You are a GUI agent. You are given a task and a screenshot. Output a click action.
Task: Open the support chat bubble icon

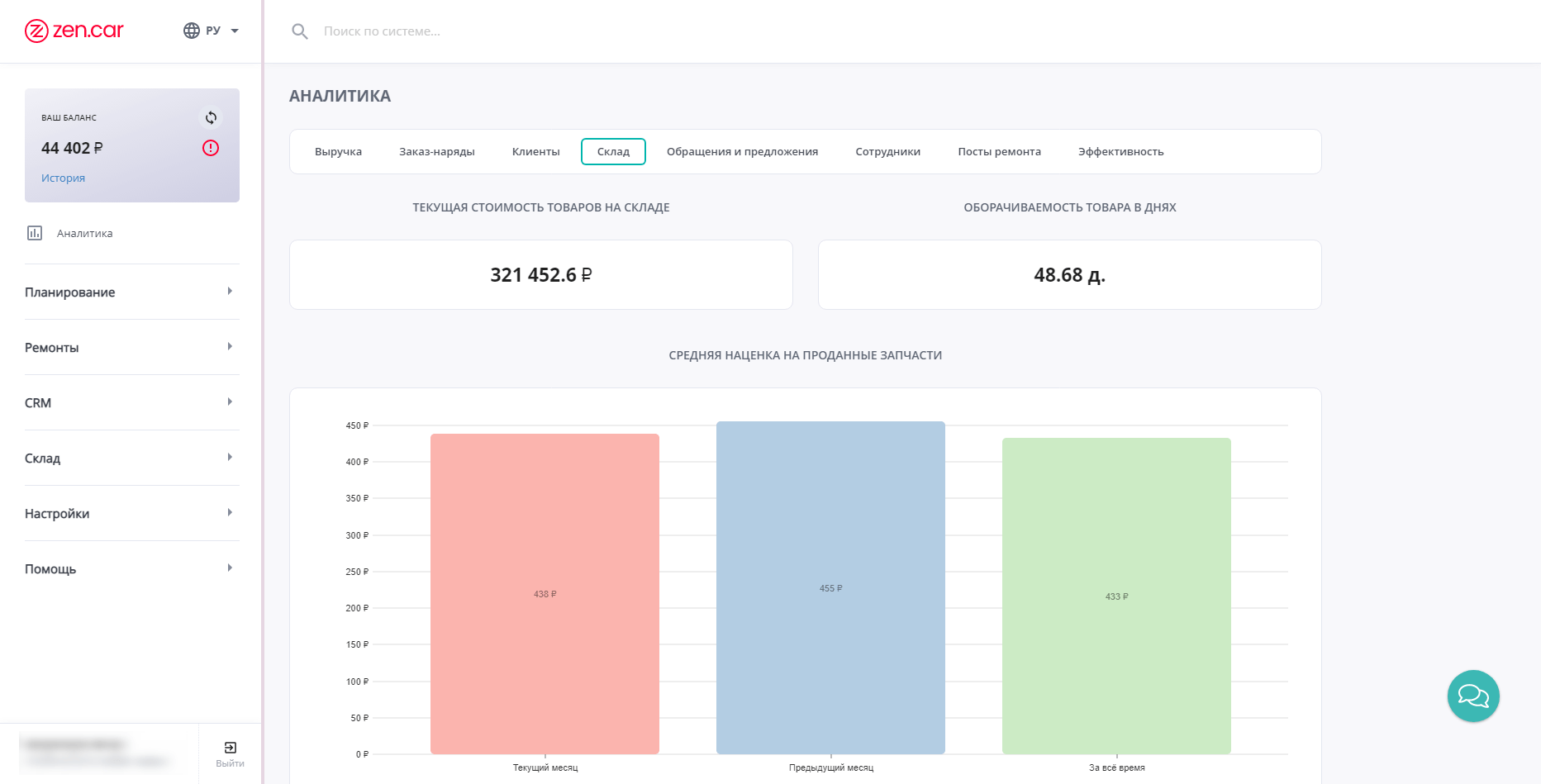[1473, 696]
